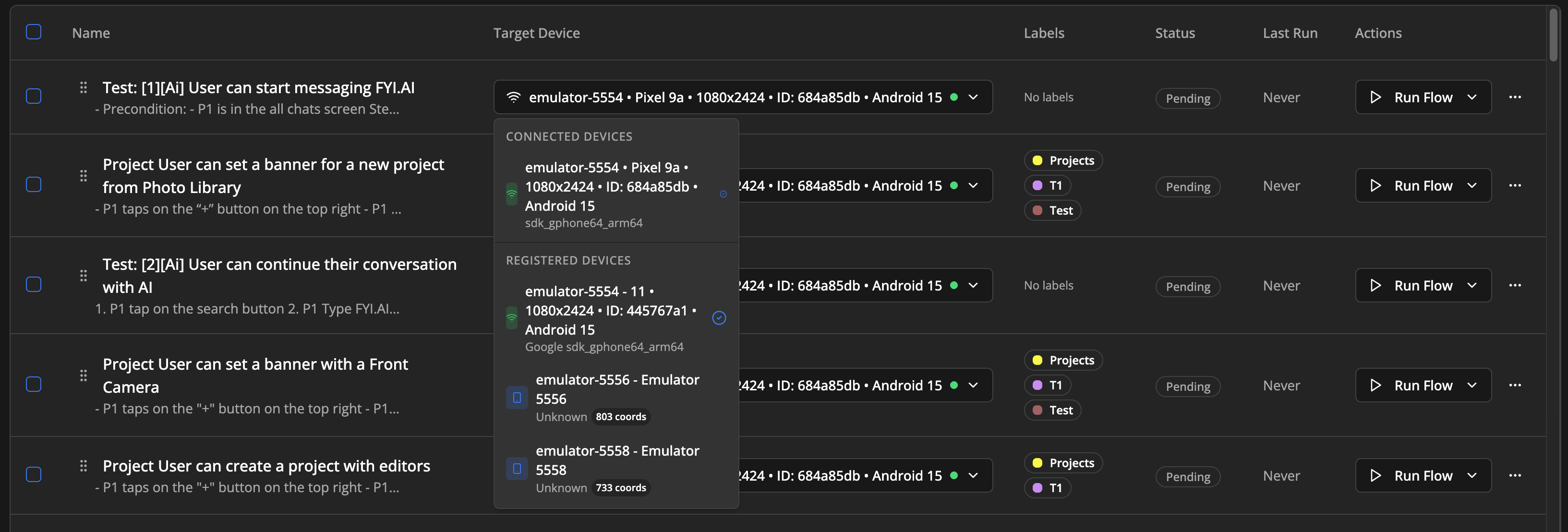The width and height of the screenshot is (1568, 532).
Task: Open Run Flow options arrow in 'continue their conversation' row
Action: point(1472,286)
